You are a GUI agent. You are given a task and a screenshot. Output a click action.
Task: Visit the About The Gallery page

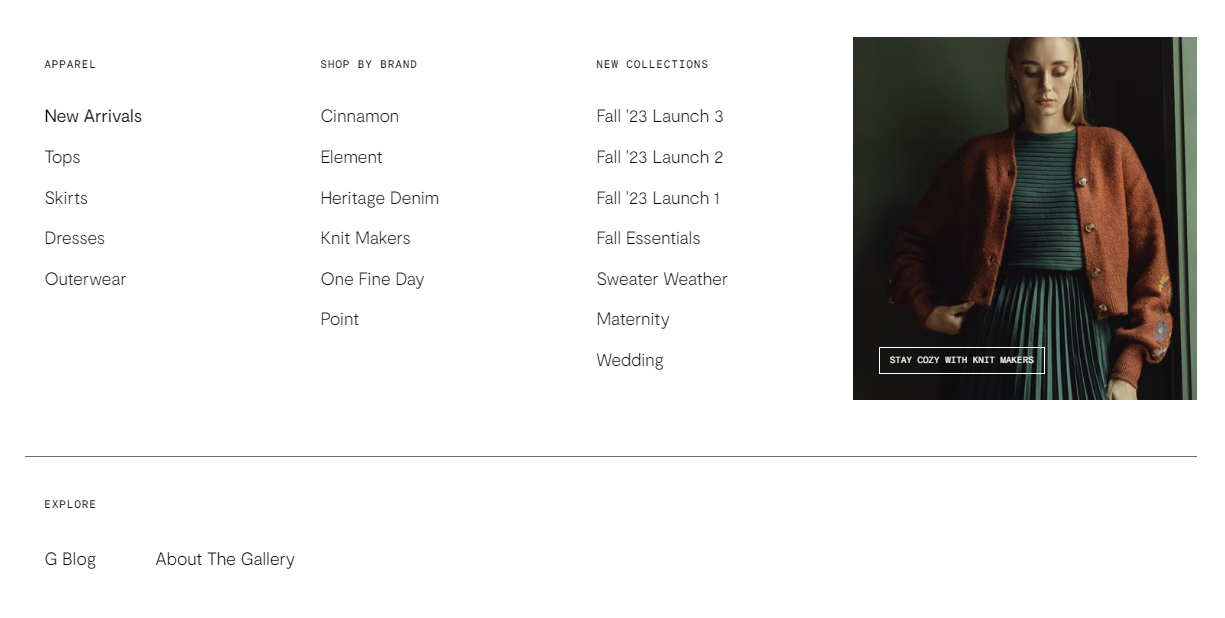click(x=225, y=559)
